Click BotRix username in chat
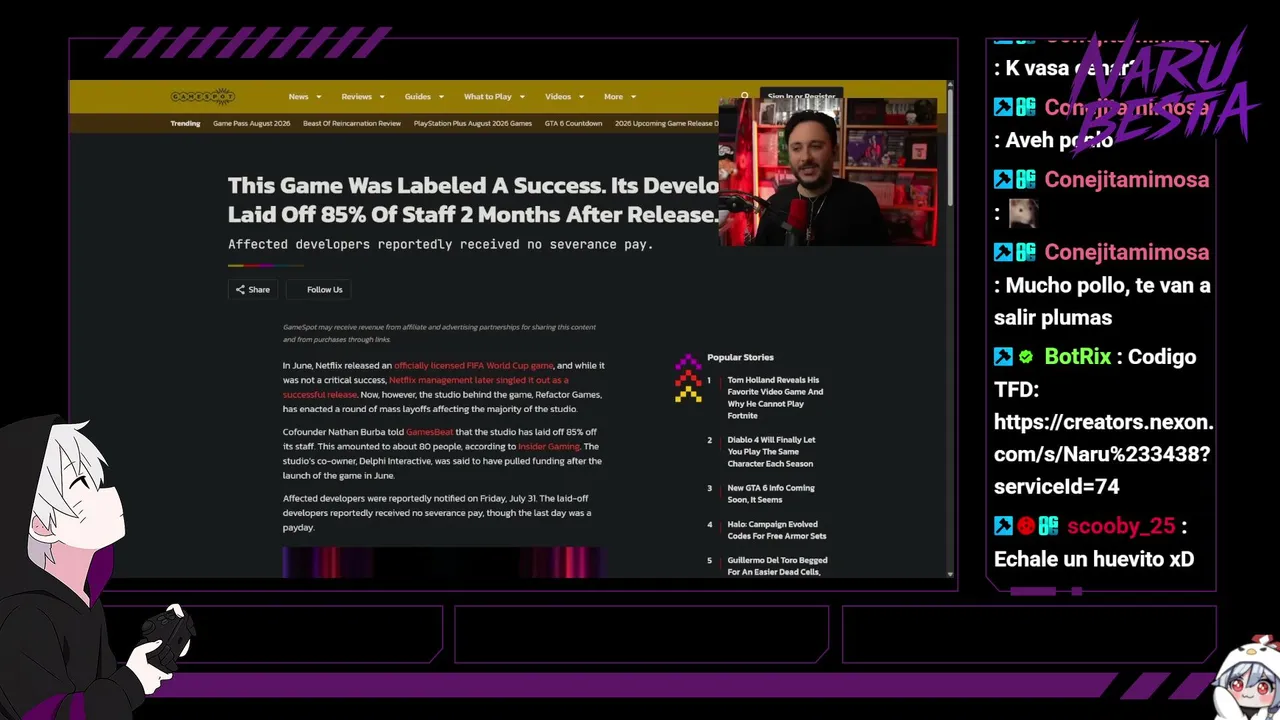 coord(1078,357)
